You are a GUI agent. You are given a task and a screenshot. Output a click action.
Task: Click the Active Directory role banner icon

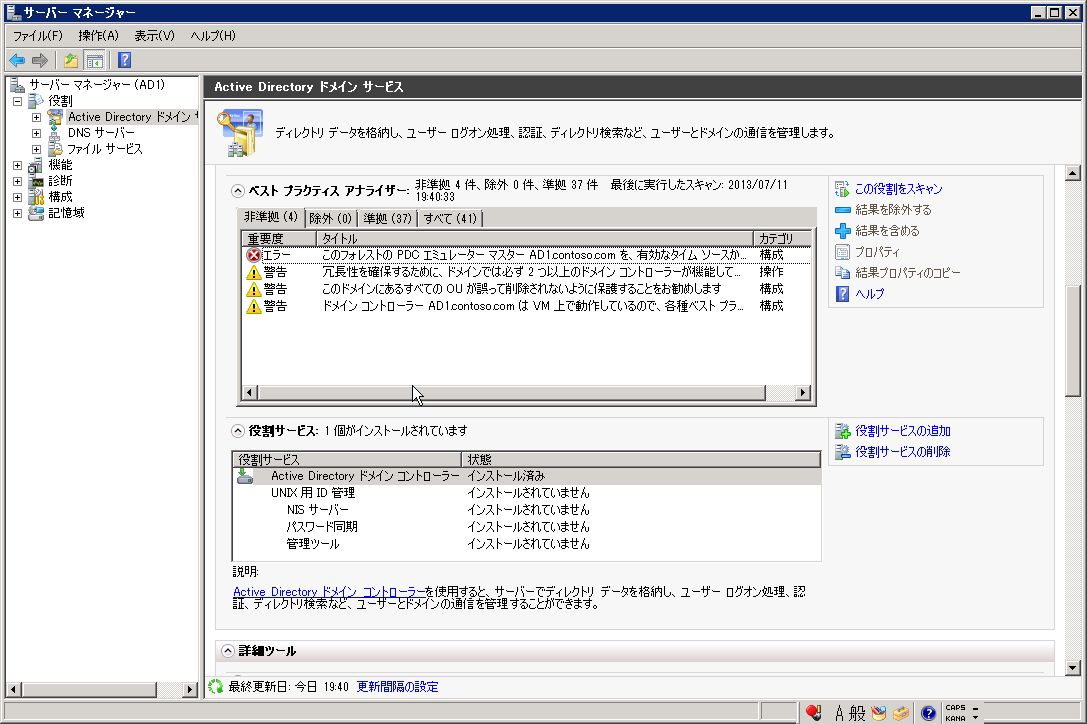coord(240,132)
